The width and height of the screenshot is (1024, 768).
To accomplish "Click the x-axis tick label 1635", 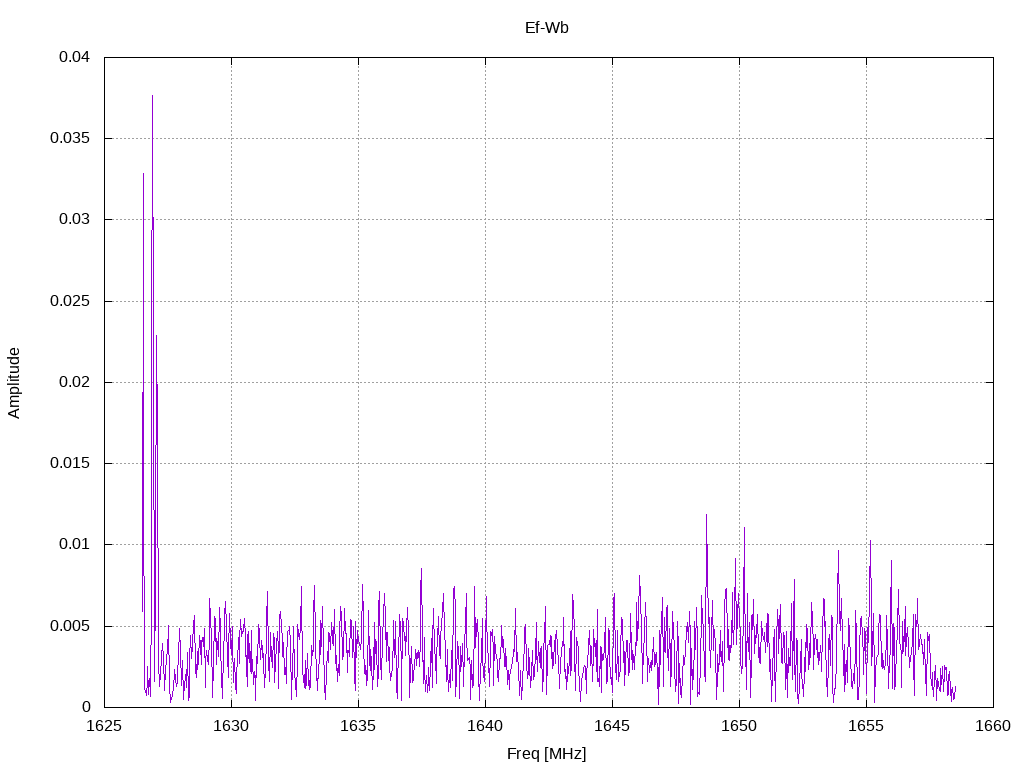I will coord(359,726).
